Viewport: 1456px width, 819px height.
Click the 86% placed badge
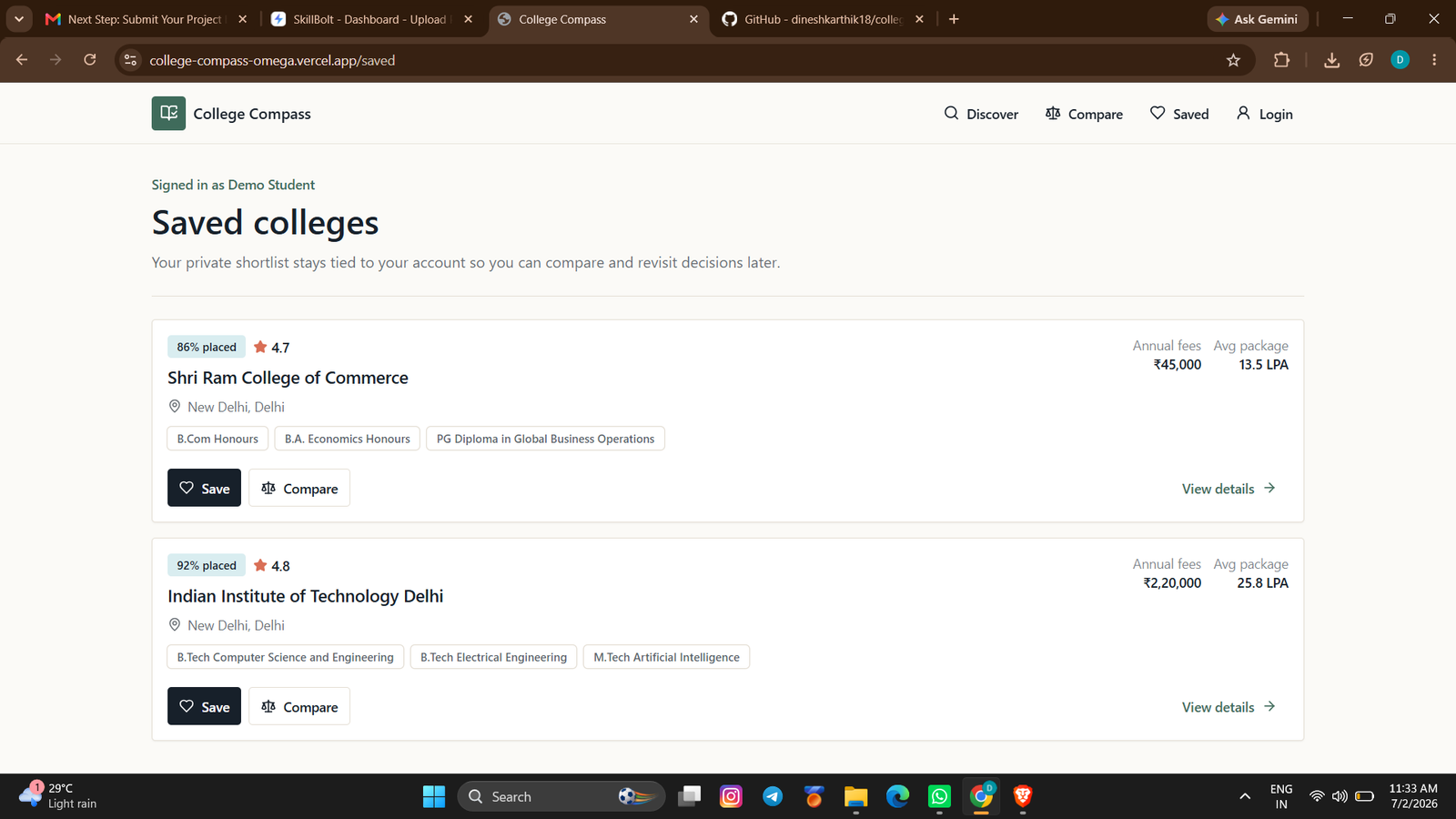[x=207, y=347]
